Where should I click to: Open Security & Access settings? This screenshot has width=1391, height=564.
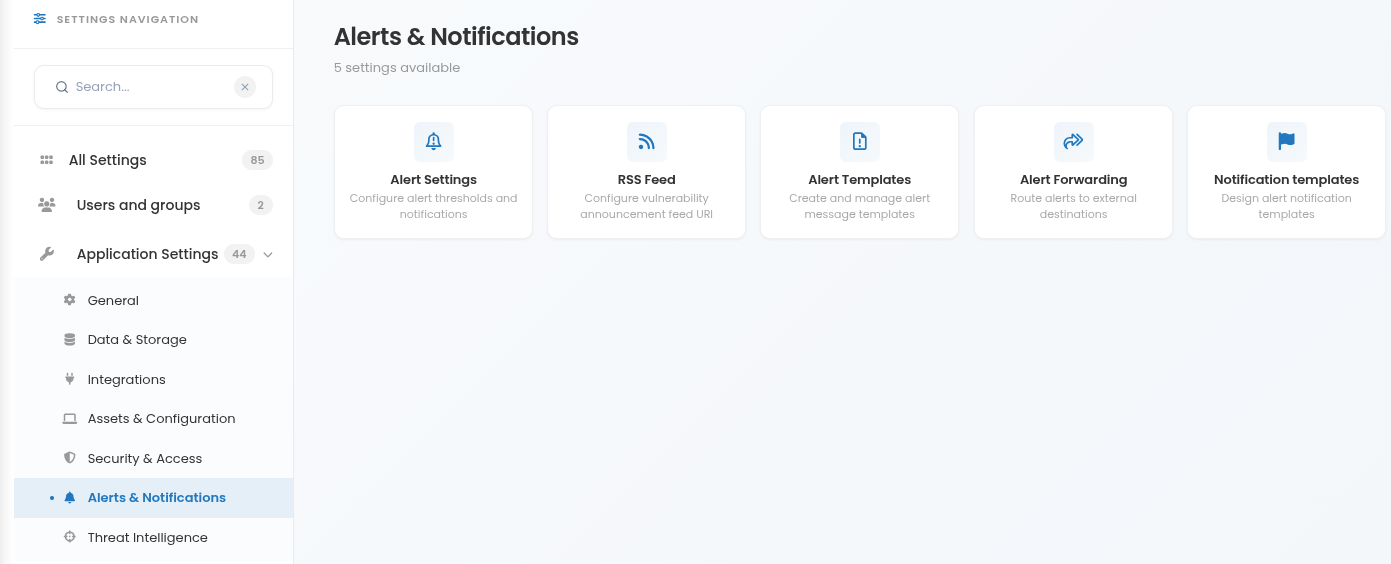145,458
